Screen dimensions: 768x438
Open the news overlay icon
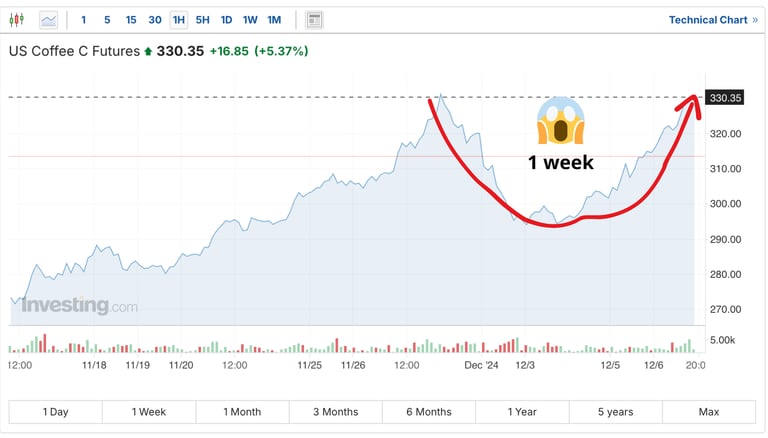pyautogui.click(x=314, y=19)
